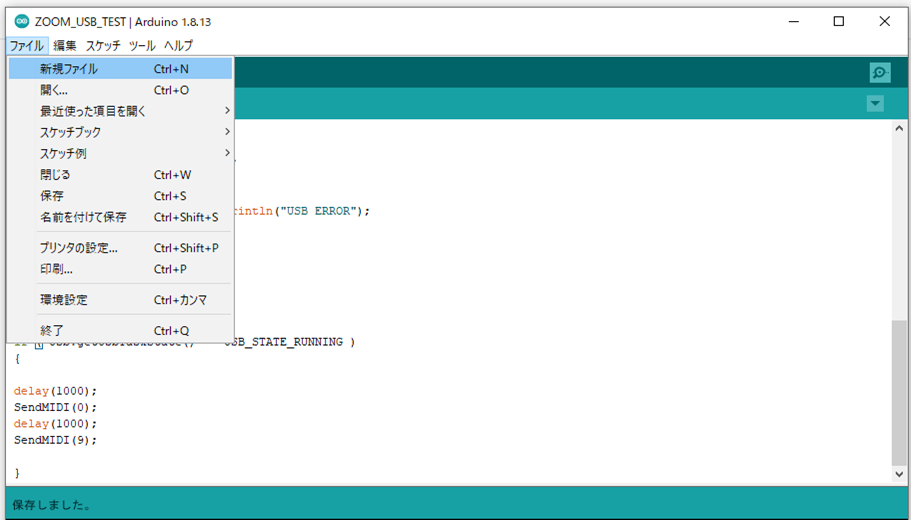Click the editor scrollbar down arrow
Viewport: 911px width, 520px height.
[900, 474]
